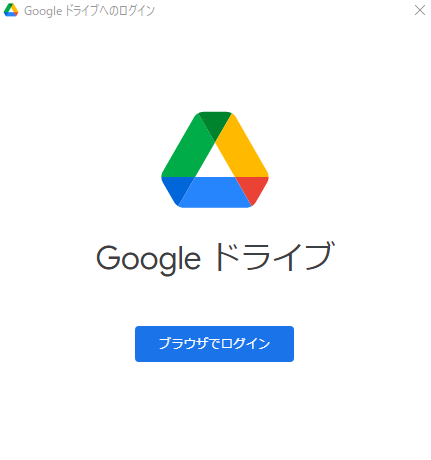The height and width of the screenshot is (460, 431).
Task: Click the word Google in the window title
Action: (x=43, y=11)
